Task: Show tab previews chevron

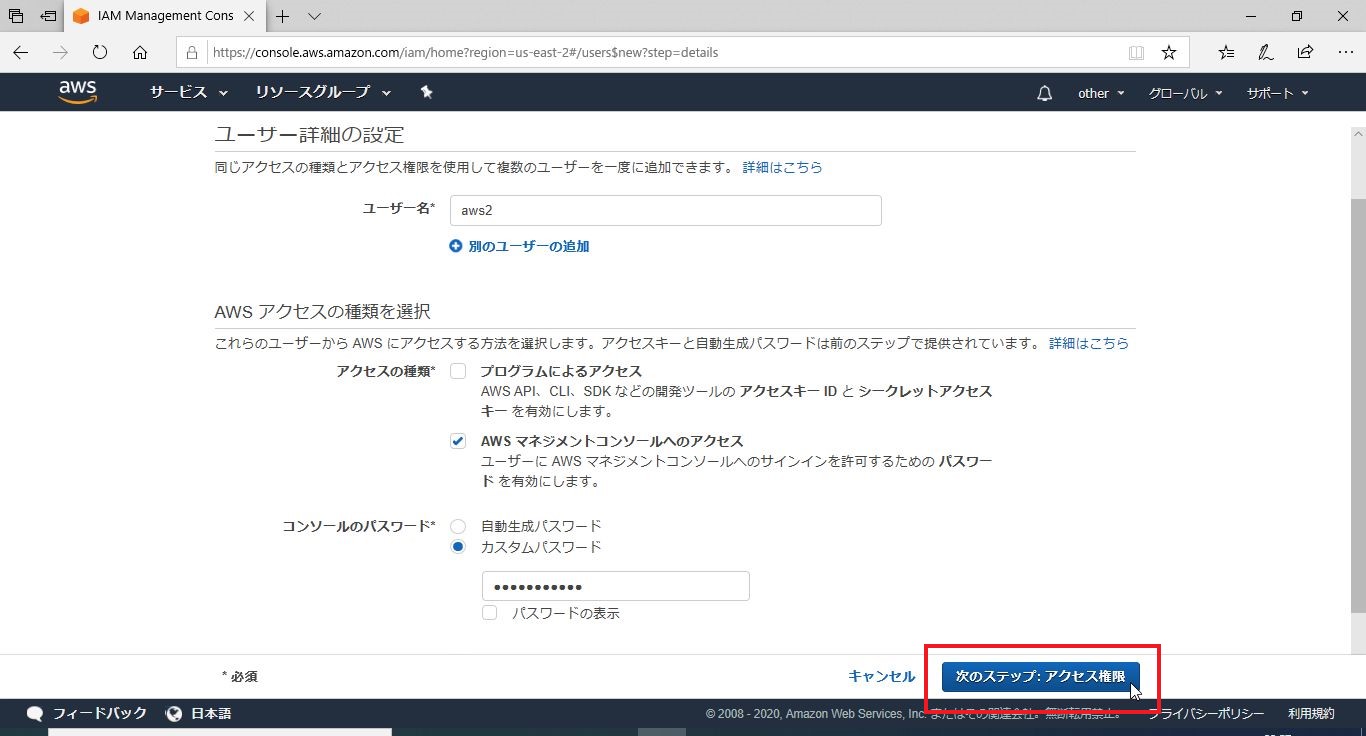Action: (x=314, y=16)
